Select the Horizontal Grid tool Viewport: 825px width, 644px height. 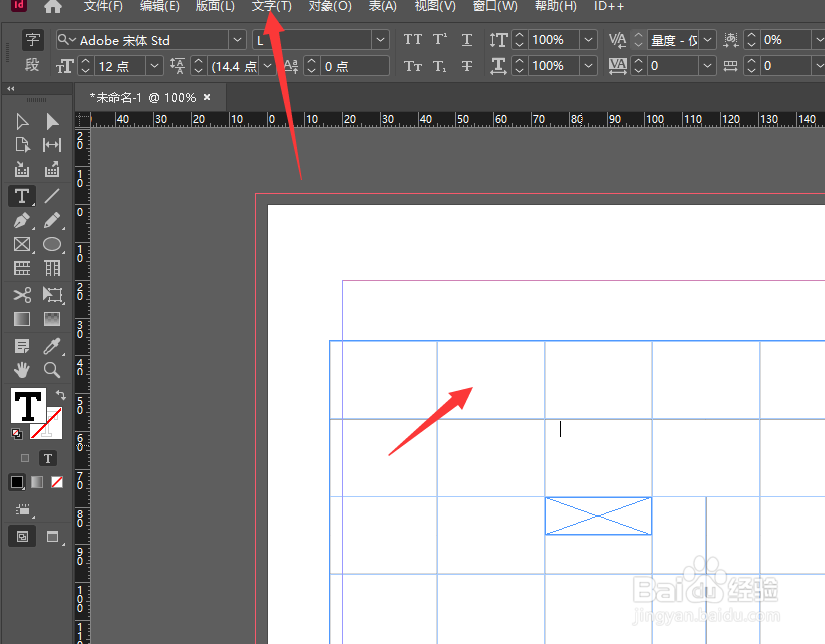click(22, 268)
